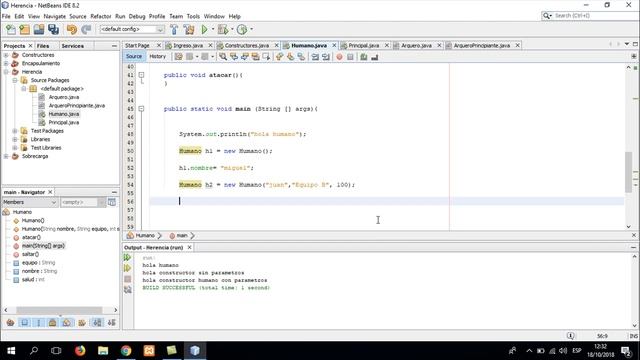The width and height of the screenshot is (640, 360).
Task: Switch to the Arquero.java tab
Action: [416, 45]
